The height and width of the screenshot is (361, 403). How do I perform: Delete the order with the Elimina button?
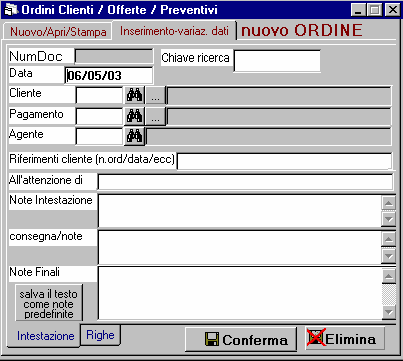pyautogui.click(x=345, y=339)
